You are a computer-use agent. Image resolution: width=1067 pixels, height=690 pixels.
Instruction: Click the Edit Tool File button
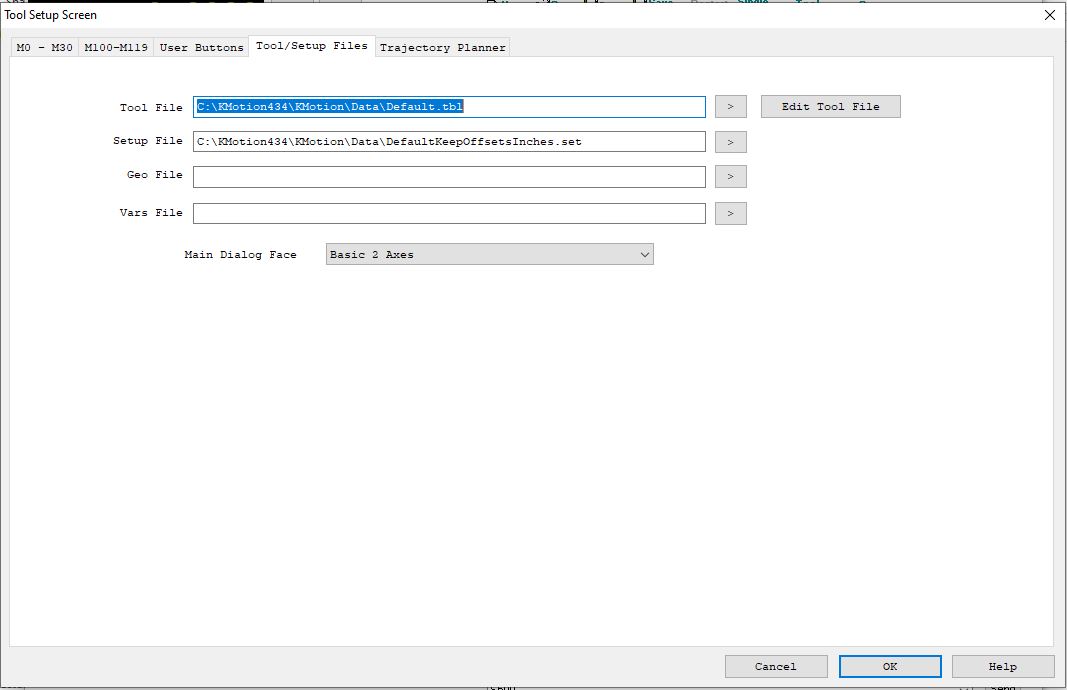tap(830, 107)
